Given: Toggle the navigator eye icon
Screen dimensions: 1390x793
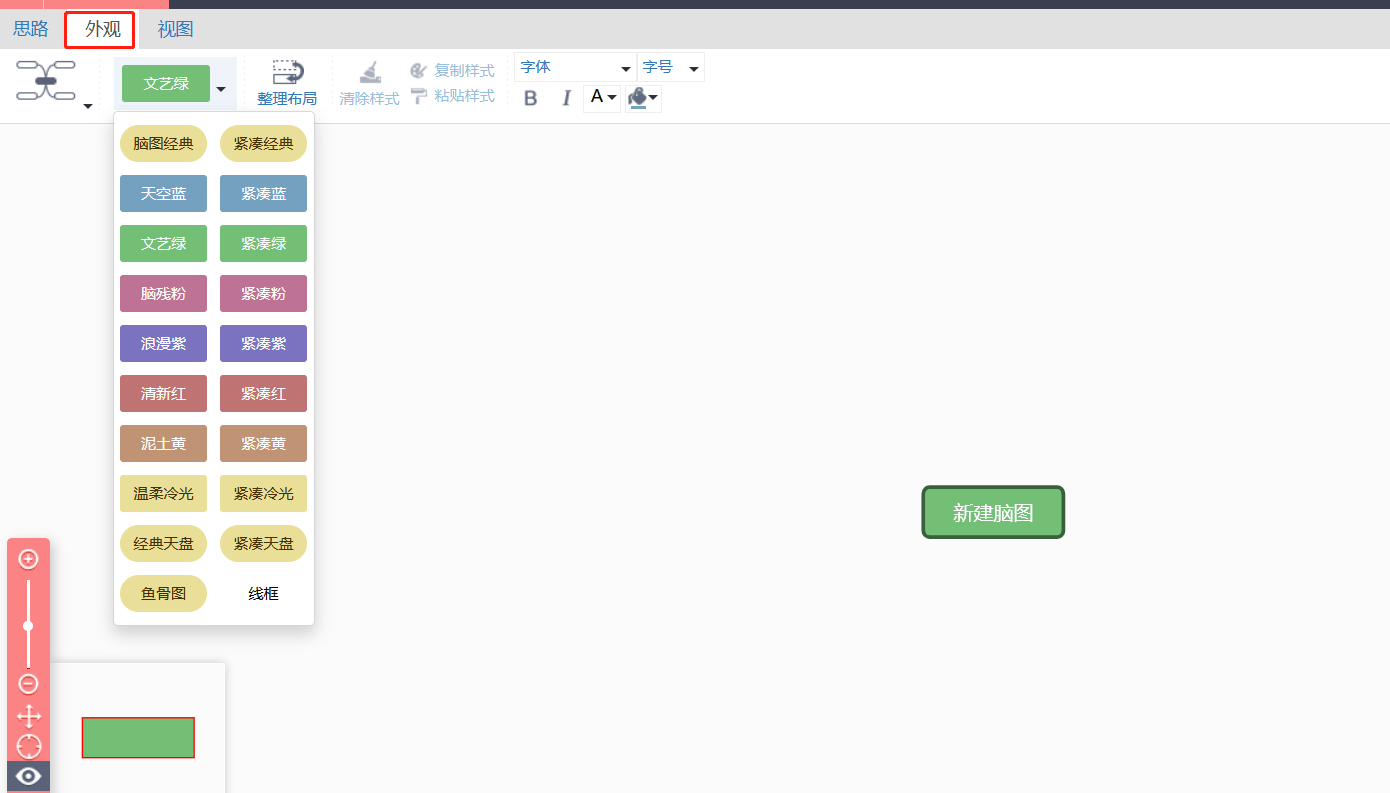Looking at the screenshot, I should pyautogui.click(x=29, y=776).
